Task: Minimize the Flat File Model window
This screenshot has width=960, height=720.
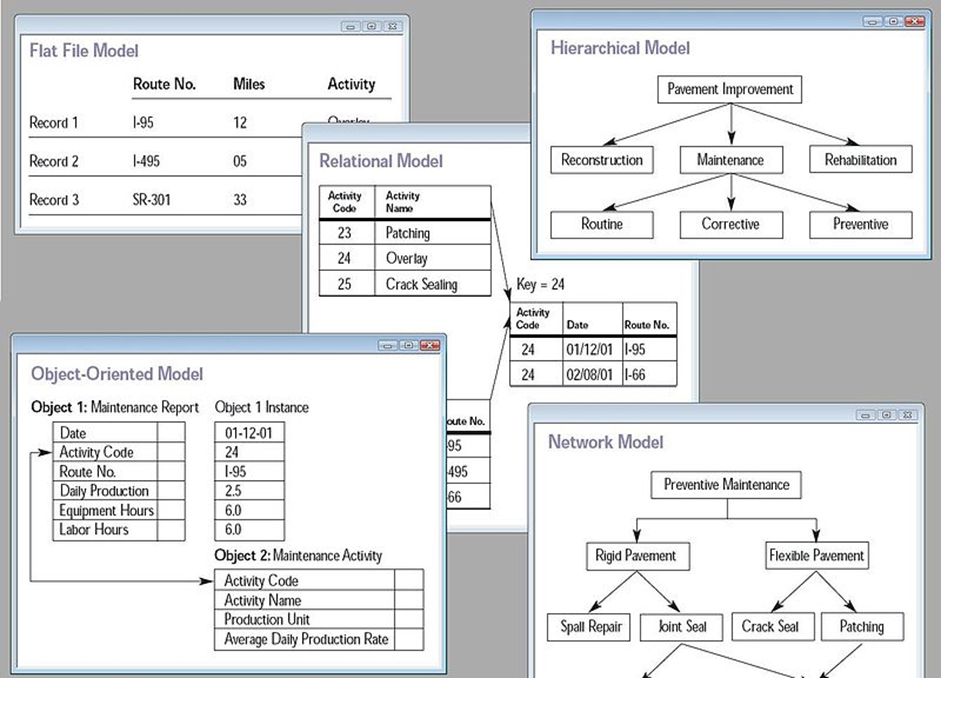Action: click(350, 26)
